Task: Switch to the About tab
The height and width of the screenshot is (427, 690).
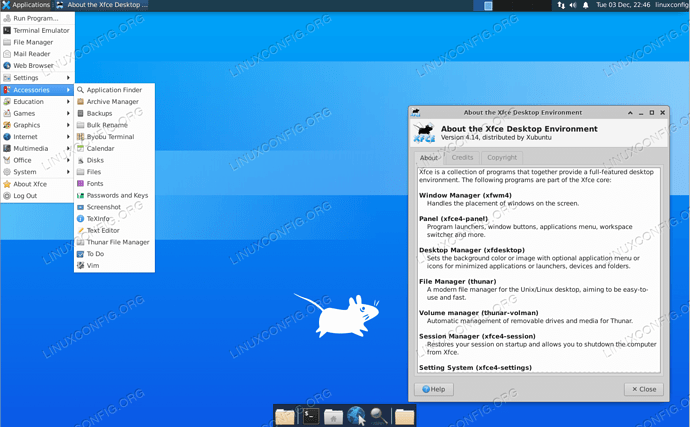Action: click(429, 158)
